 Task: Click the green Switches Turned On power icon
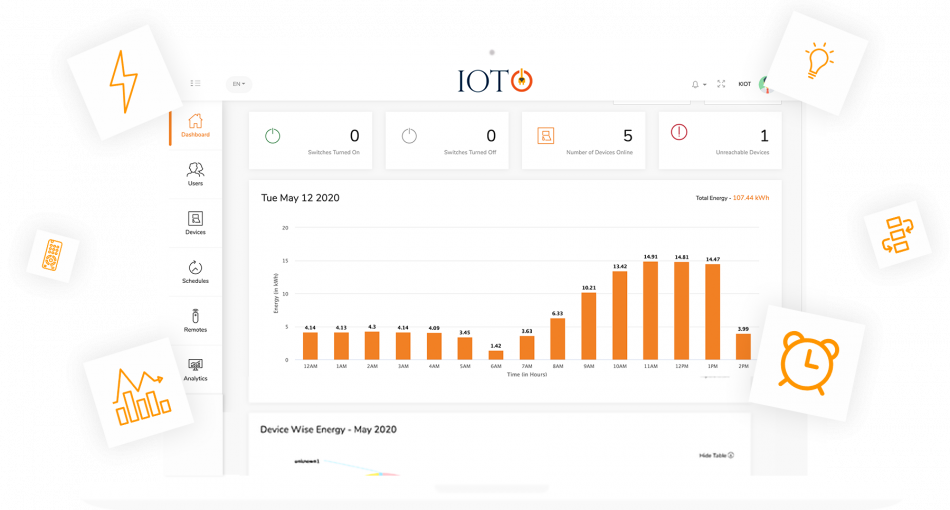click(x=272, y=136)
